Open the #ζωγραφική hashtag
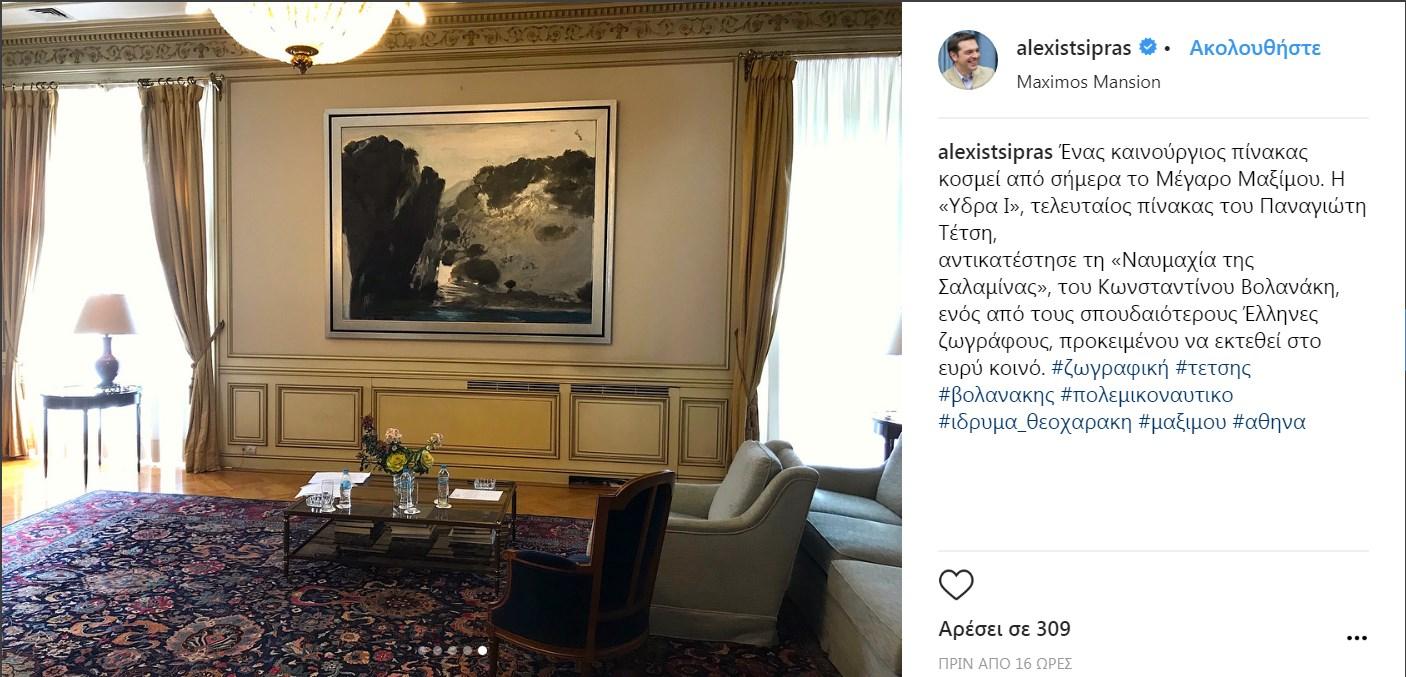 [x=1110, y=368]
